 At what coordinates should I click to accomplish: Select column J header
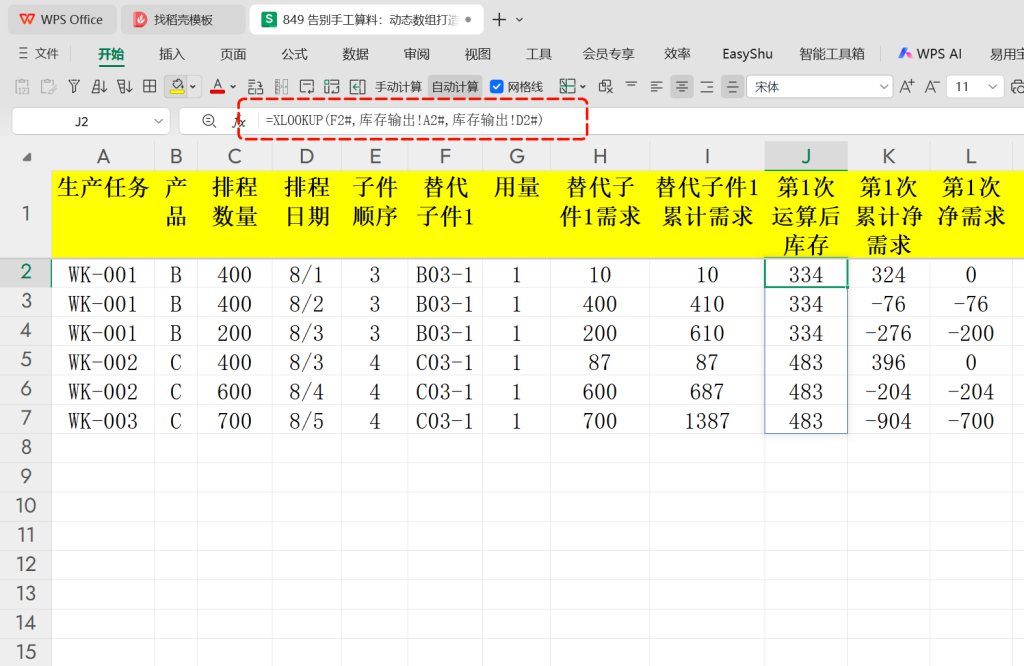806,156
